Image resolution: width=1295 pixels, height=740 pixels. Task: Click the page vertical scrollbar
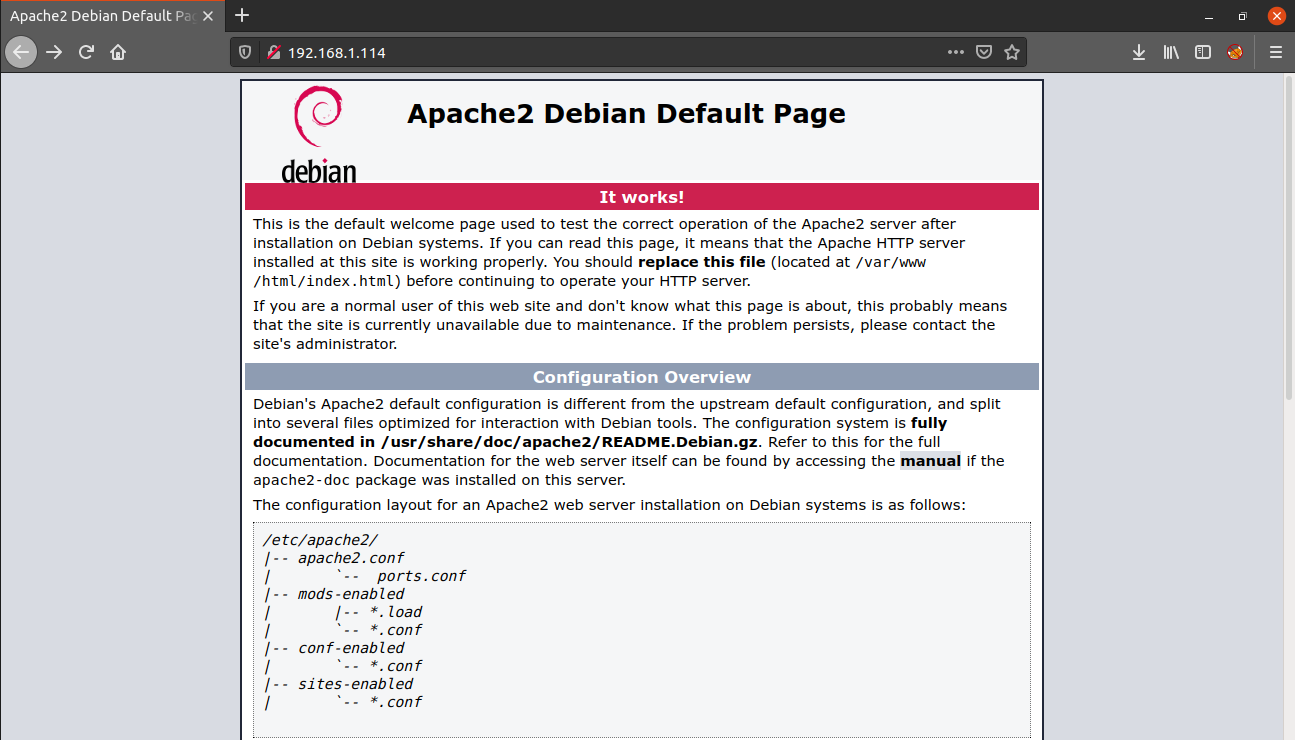(x=1287, y=238)
